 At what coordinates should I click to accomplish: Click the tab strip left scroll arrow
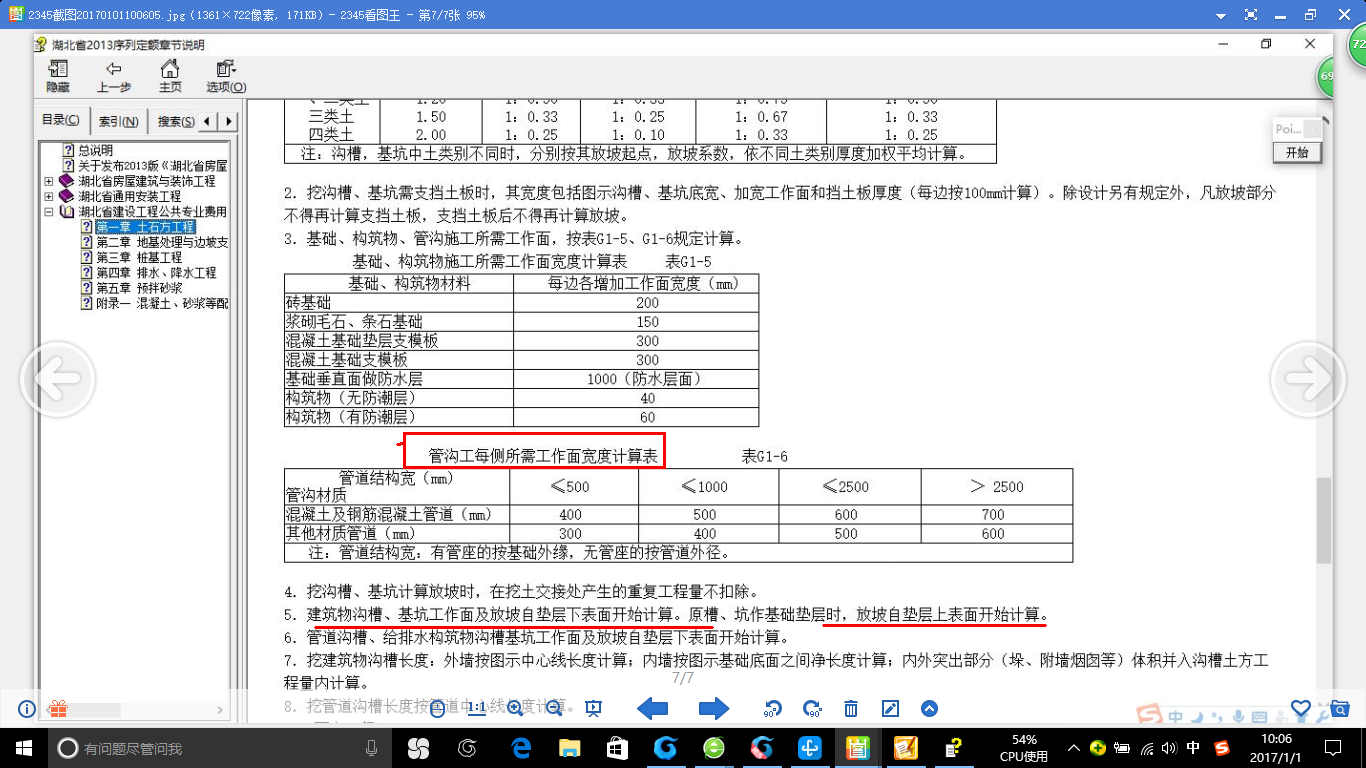[208, 122]
